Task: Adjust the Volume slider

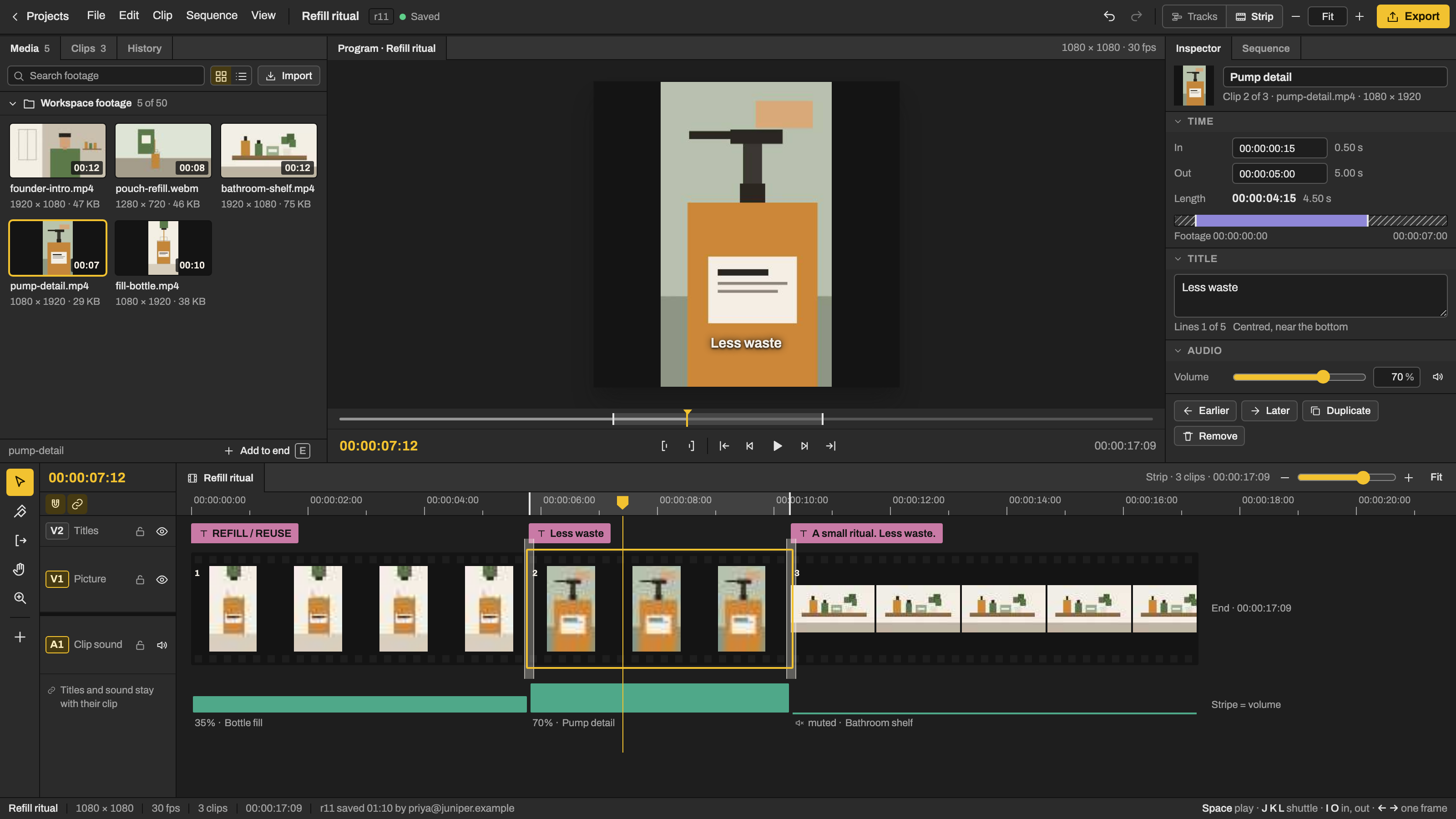Action: [1299, 377]
